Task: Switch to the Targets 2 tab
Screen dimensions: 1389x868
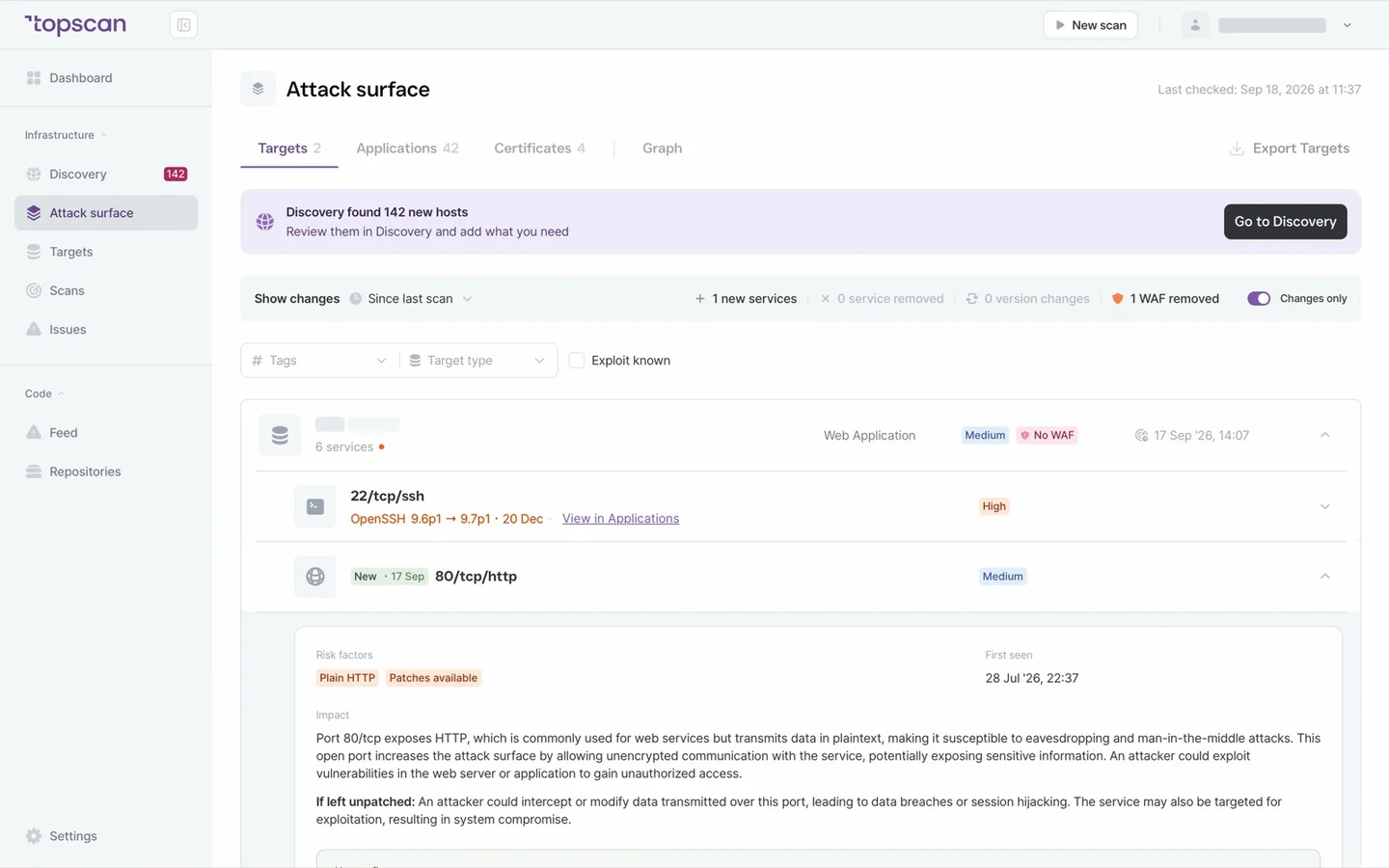Action: (x=289, y=149)
